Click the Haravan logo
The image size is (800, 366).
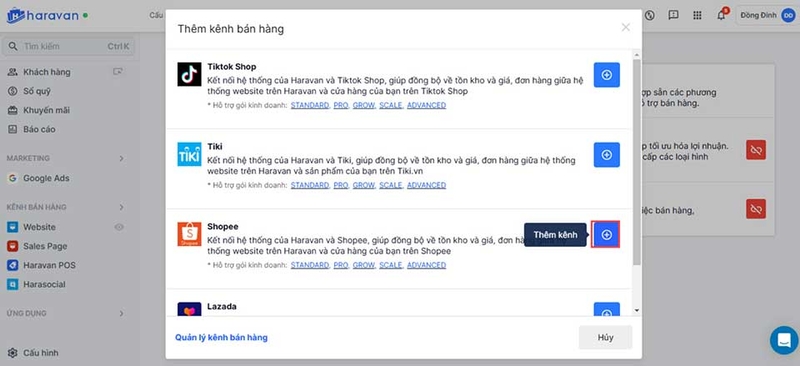coord(43,15)
